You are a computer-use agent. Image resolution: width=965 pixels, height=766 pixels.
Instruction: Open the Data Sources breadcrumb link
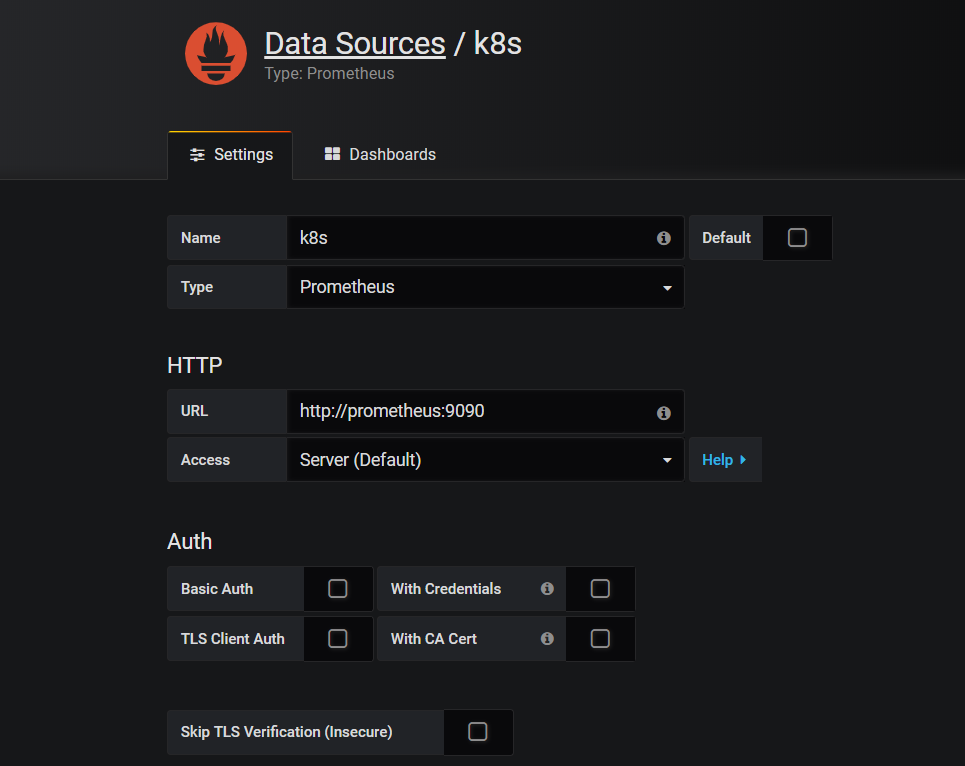click(355, 44)
